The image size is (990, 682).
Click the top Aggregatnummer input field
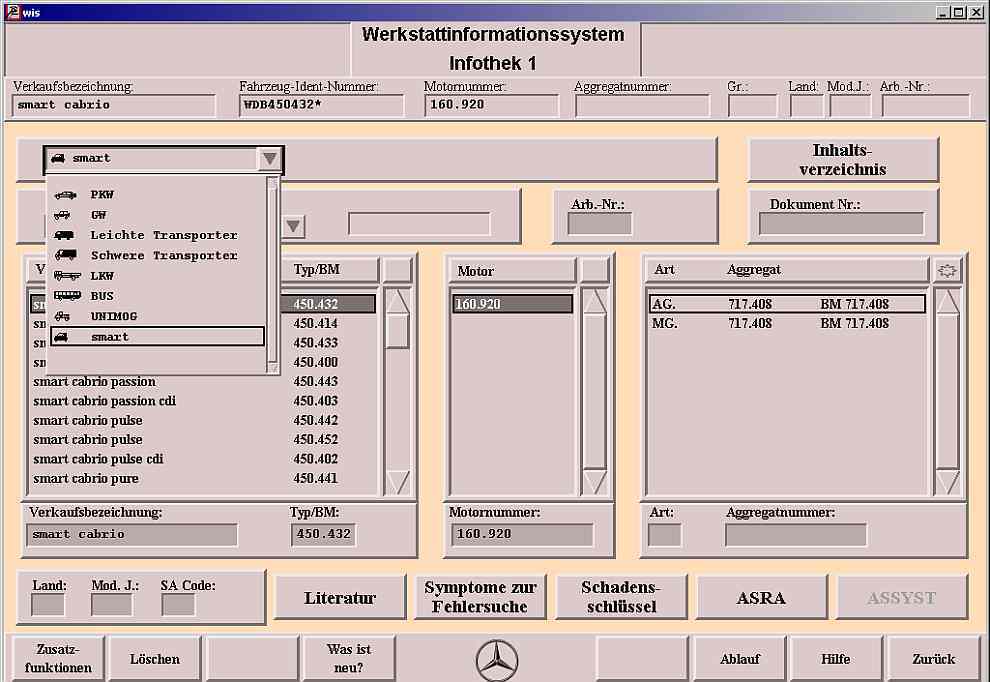click(x=643, y=106)
